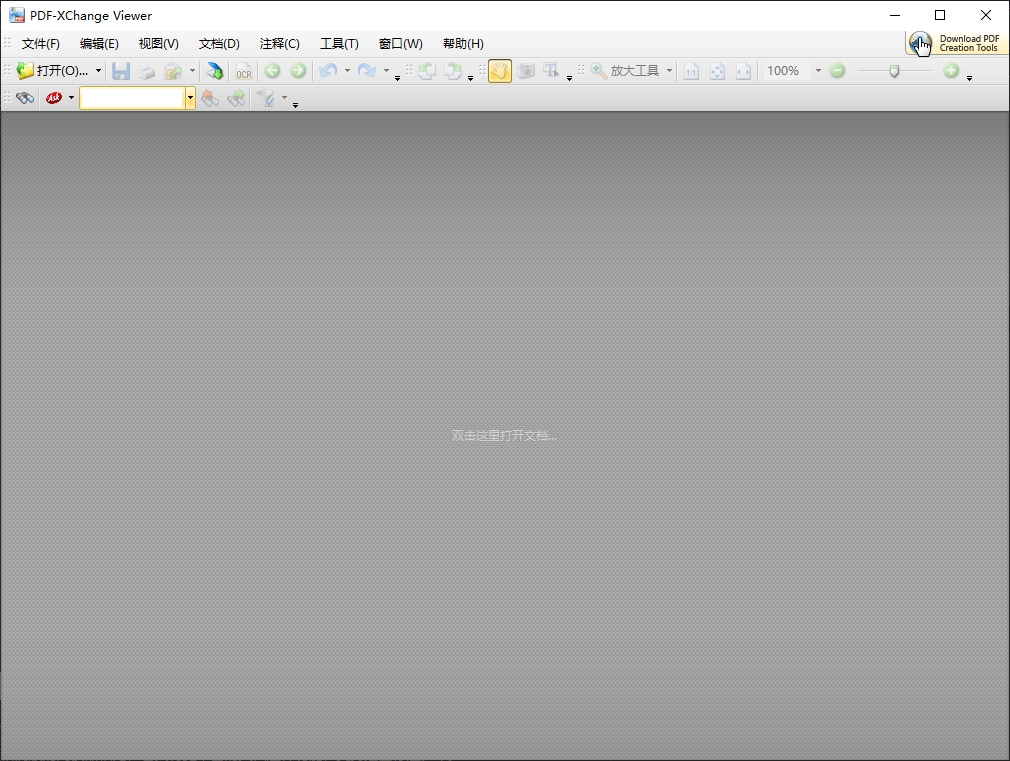Select the Hand tool
Image resolution: width=1010 pixels, height=761 pixels.
pos(499,71)
